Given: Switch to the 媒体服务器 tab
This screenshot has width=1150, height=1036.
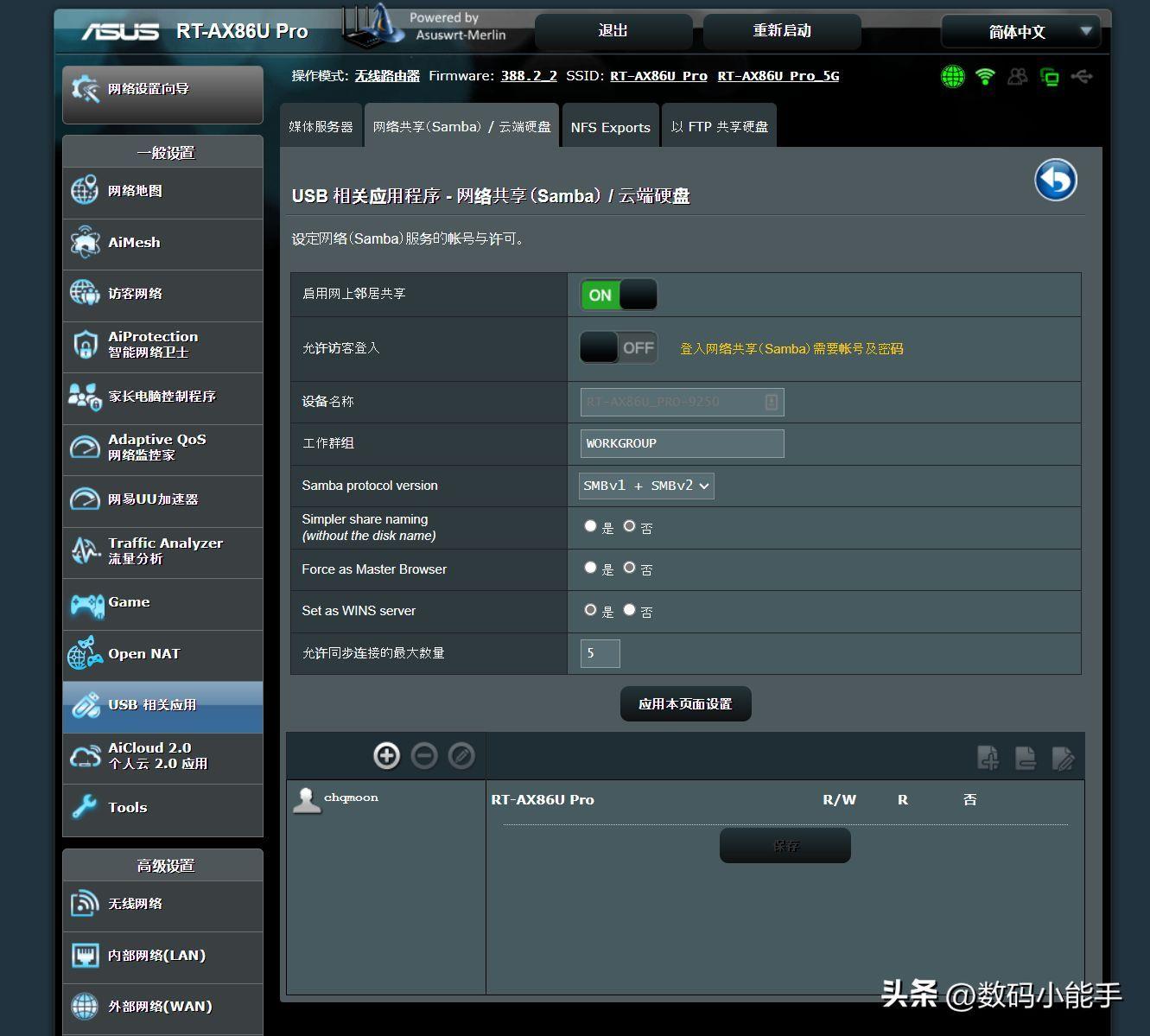Looking at the screenshot, I should point(321,126).
